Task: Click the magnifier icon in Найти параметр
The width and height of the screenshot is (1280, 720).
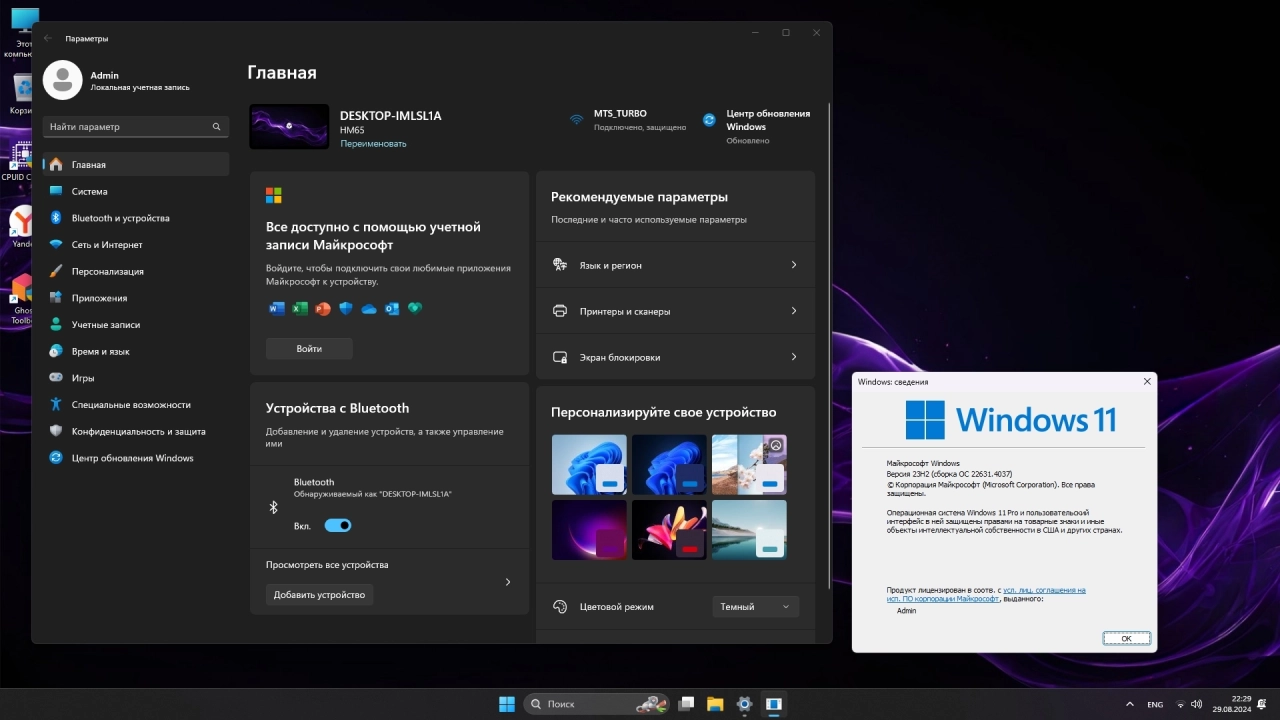Action: pos(216,127)
